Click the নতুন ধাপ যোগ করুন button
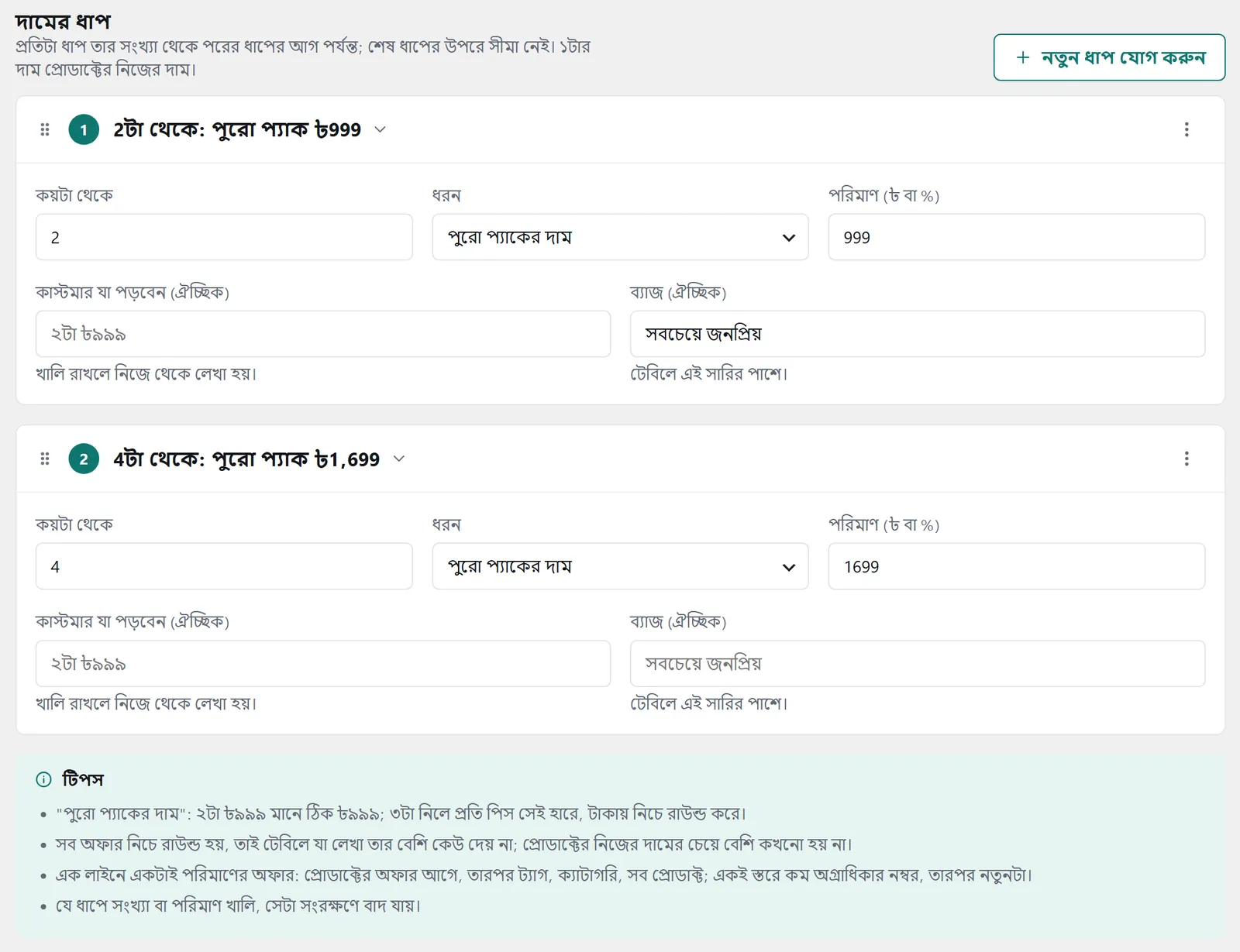The image size is (1240, 952). pos(1109,57)
